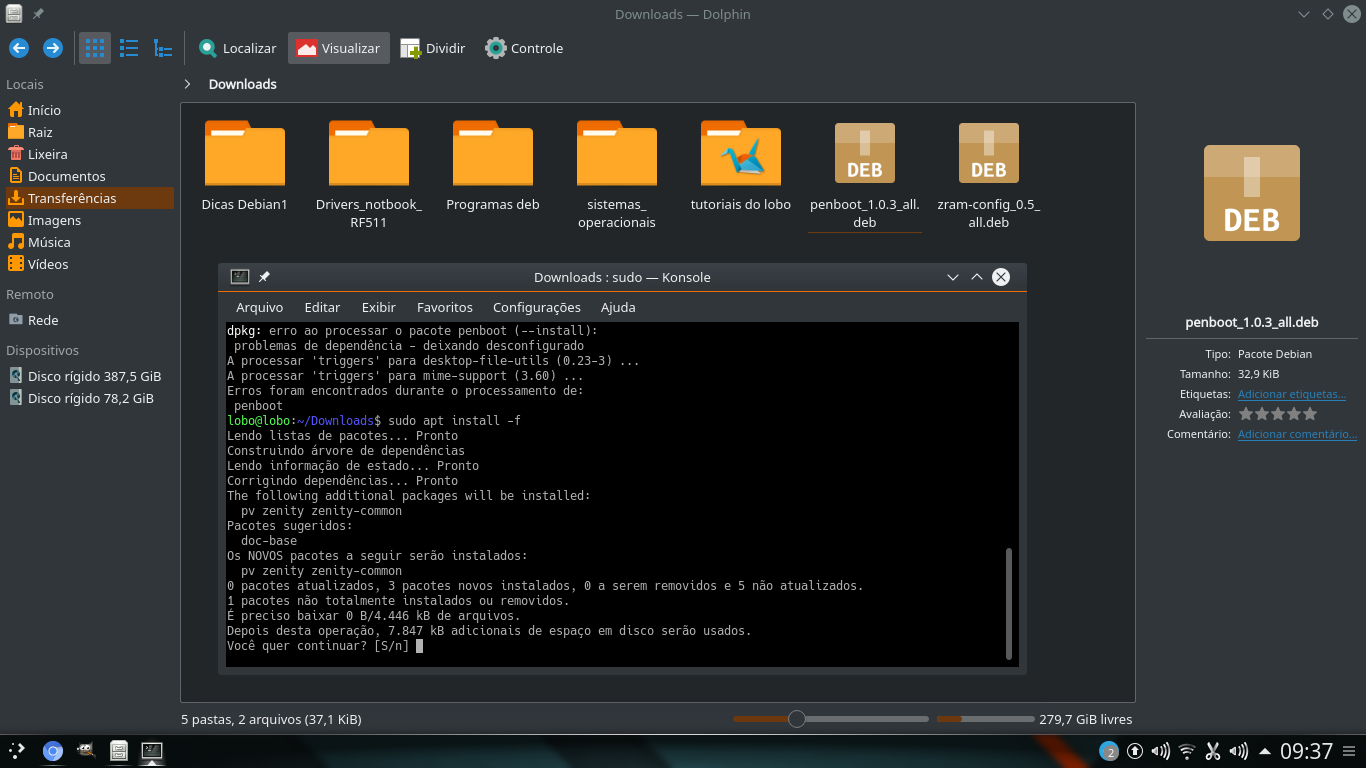Click Adicionar comentário link
This screenshot has width=1366, height=768.
(1296, 433)
